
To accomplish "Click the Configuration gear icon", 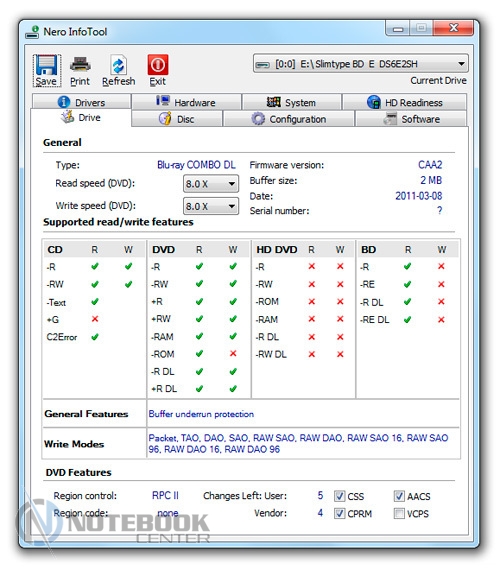I will [x=258, y=119].
